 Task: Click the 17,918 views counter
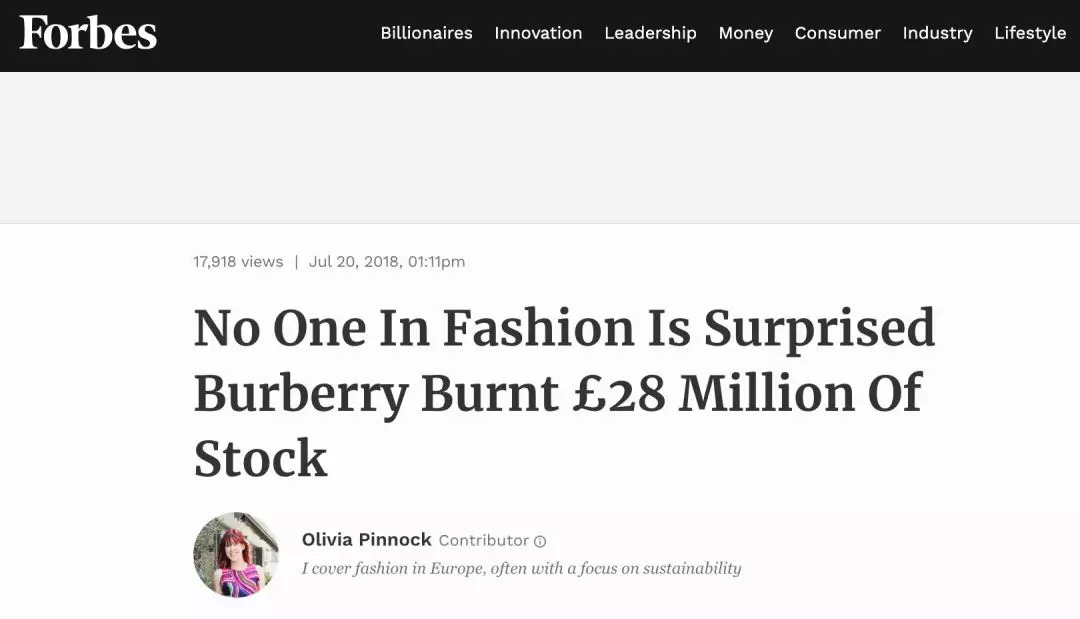pos(238,262)
